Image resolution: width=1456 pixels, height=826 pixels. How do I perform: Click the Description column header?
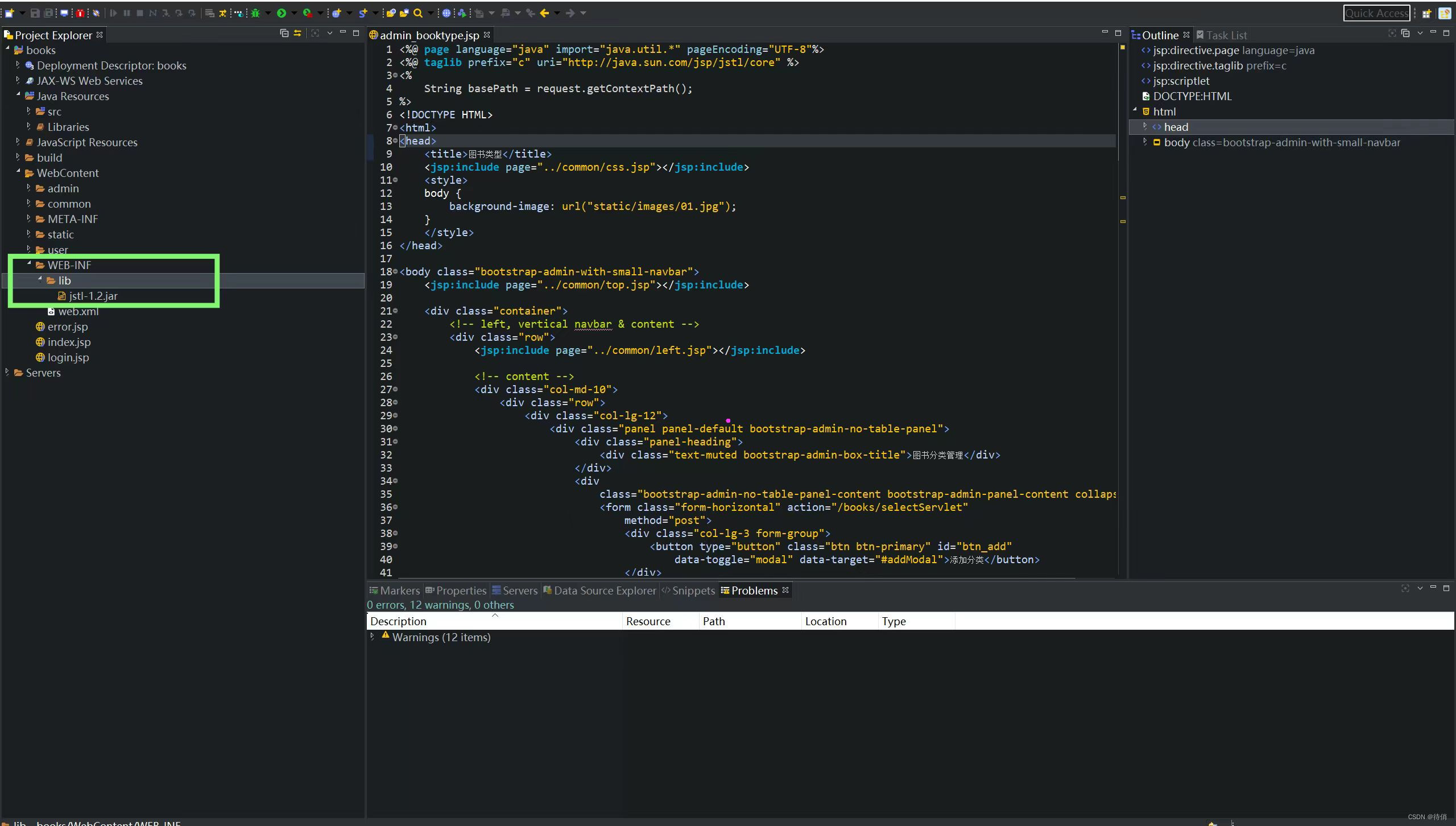click(398, 621)
